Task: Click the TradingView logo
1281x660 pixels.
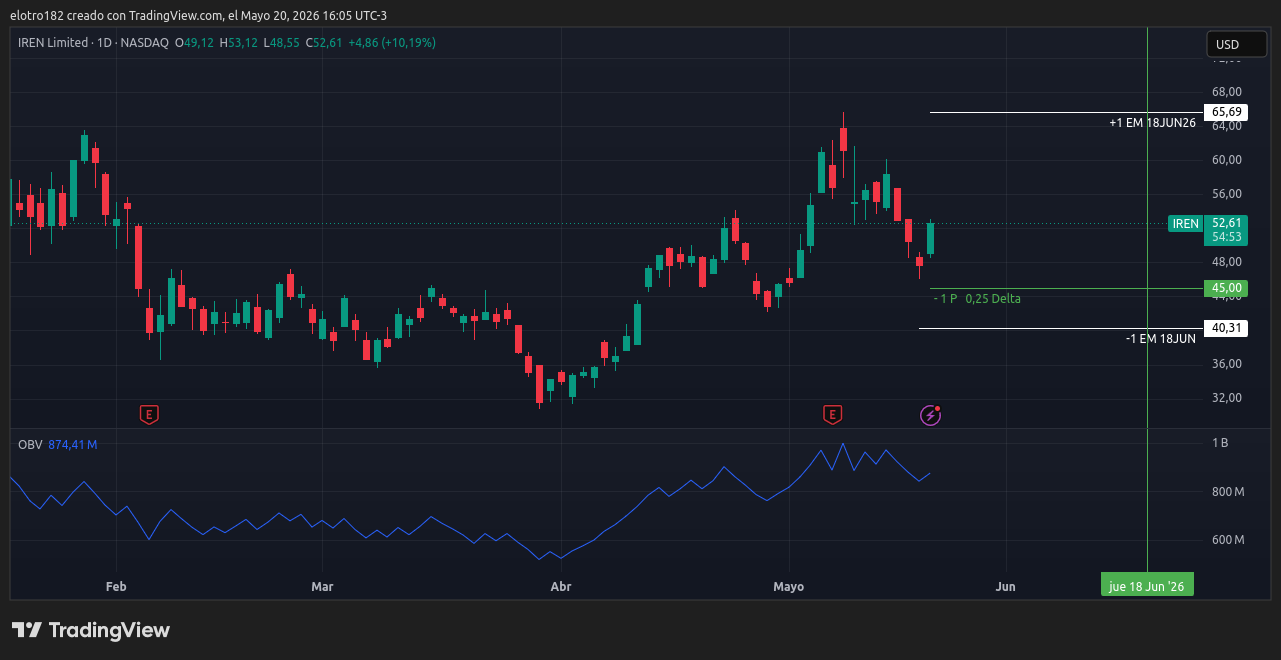Action: tap(91, 630)
